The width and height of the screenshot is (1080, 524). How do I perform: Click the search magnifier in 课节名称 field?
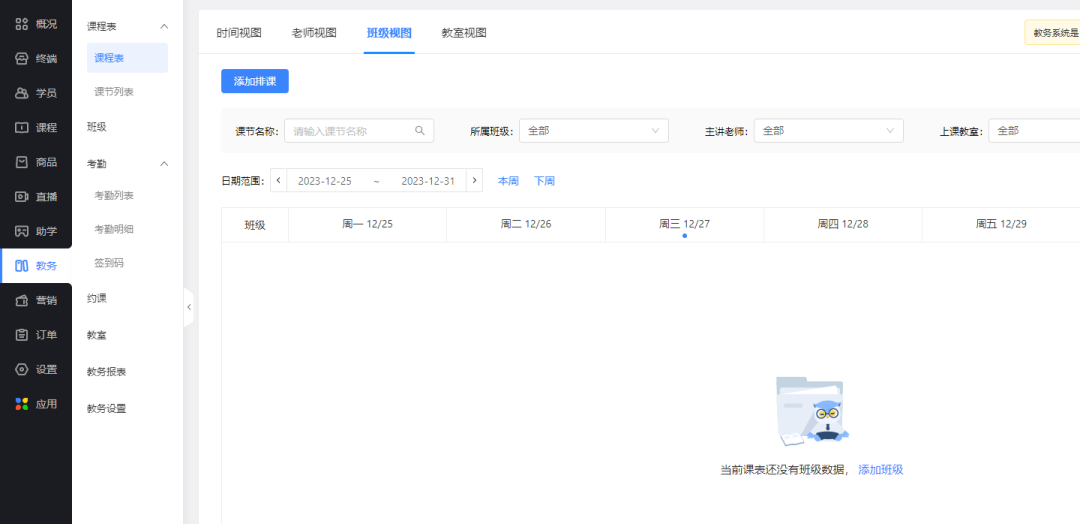[421, 130]
